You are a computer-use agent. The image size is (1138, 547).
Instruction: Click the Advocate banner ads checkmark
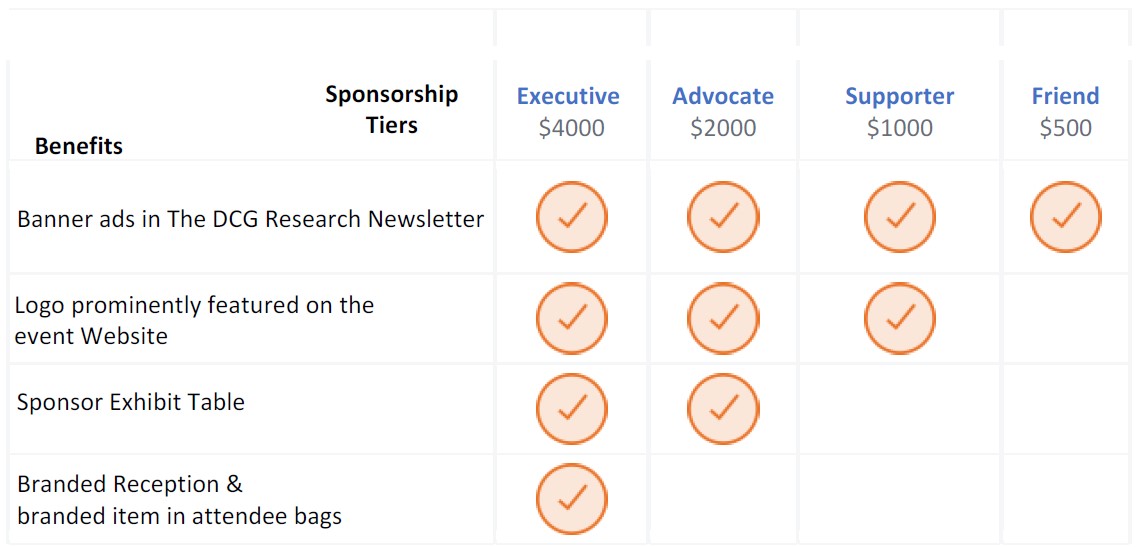(723, 216)
